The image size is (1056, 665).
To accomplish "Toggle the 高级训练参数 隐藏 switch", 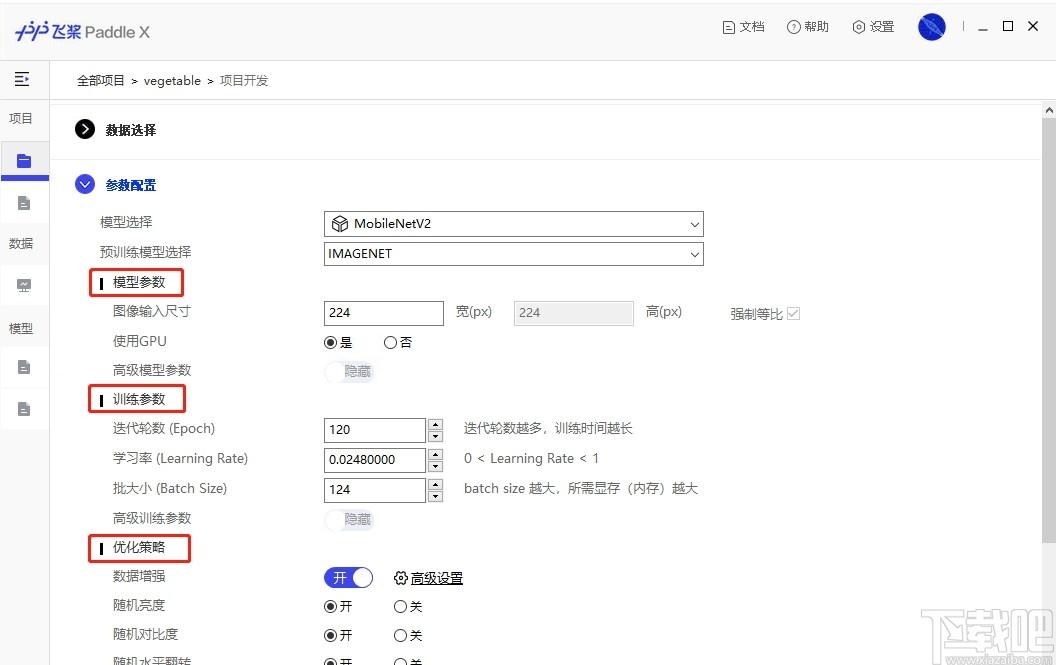I will pyautogui.click(x=349, y=519).
